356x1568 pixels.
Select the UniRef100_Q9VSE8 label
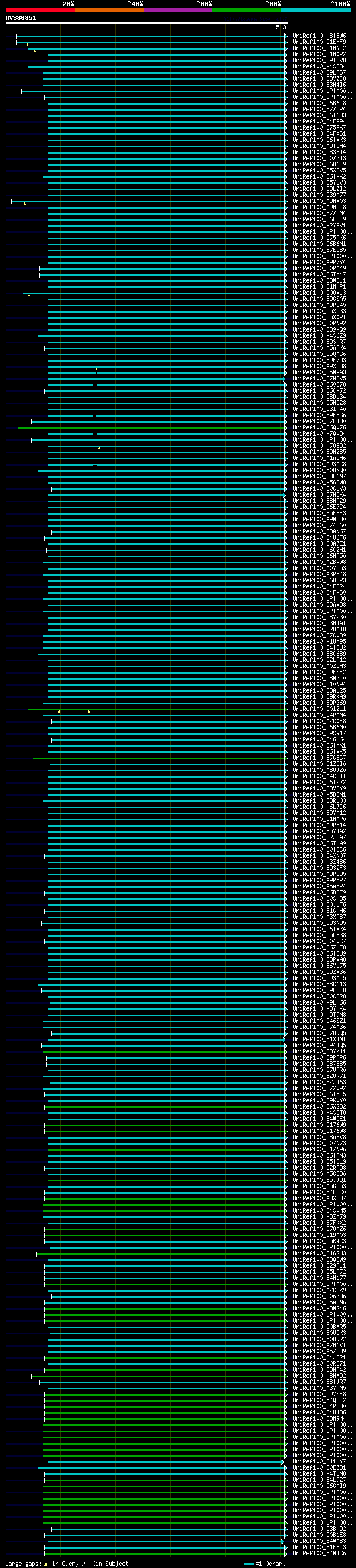(x=319, y=1394)
